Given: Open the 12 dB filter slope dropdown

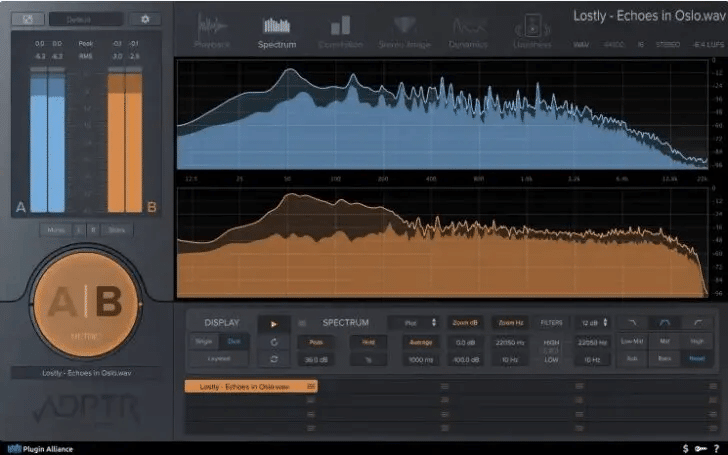Looking at the screenshot, I should pos(593,323).
